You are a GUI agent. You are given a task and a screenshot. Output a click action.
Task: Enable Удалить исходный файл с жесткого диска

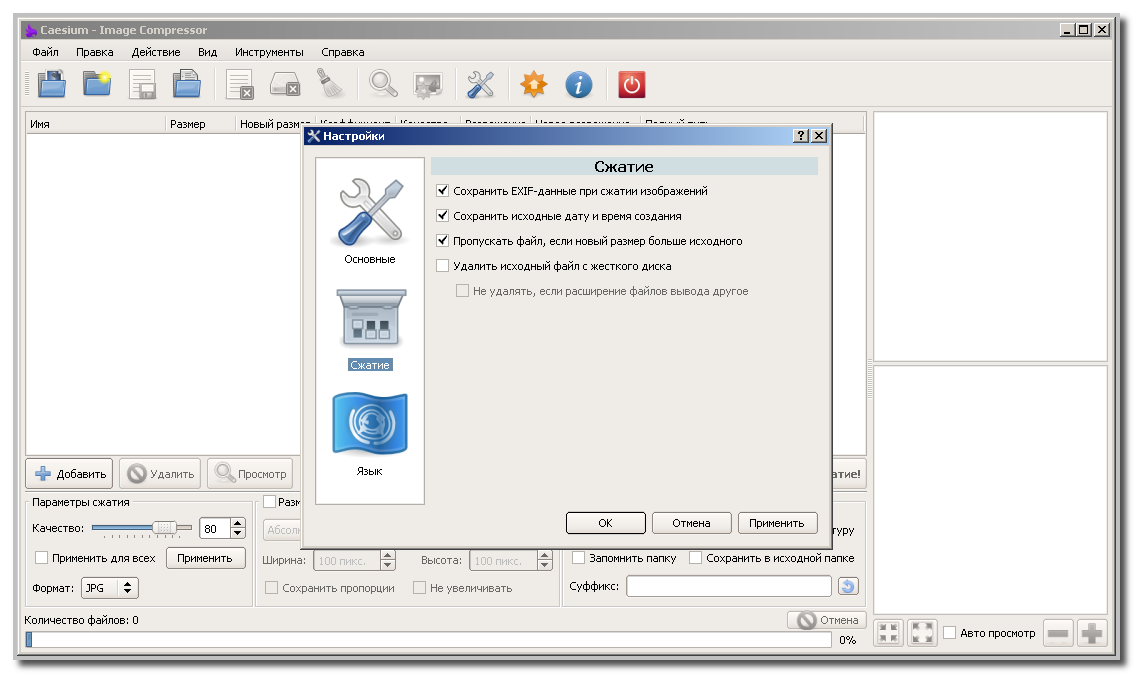[x=443, y=266]
